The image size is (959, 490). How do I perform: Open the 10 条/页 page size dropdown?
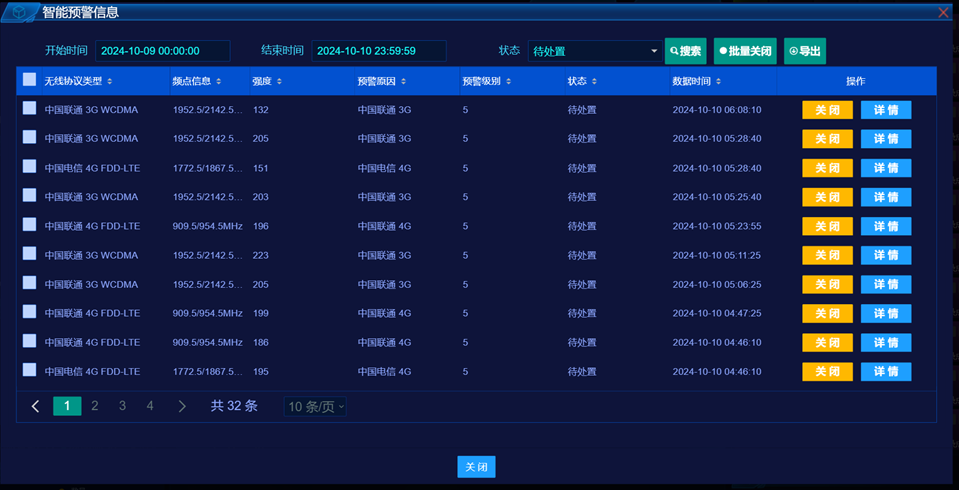(315, 407)
